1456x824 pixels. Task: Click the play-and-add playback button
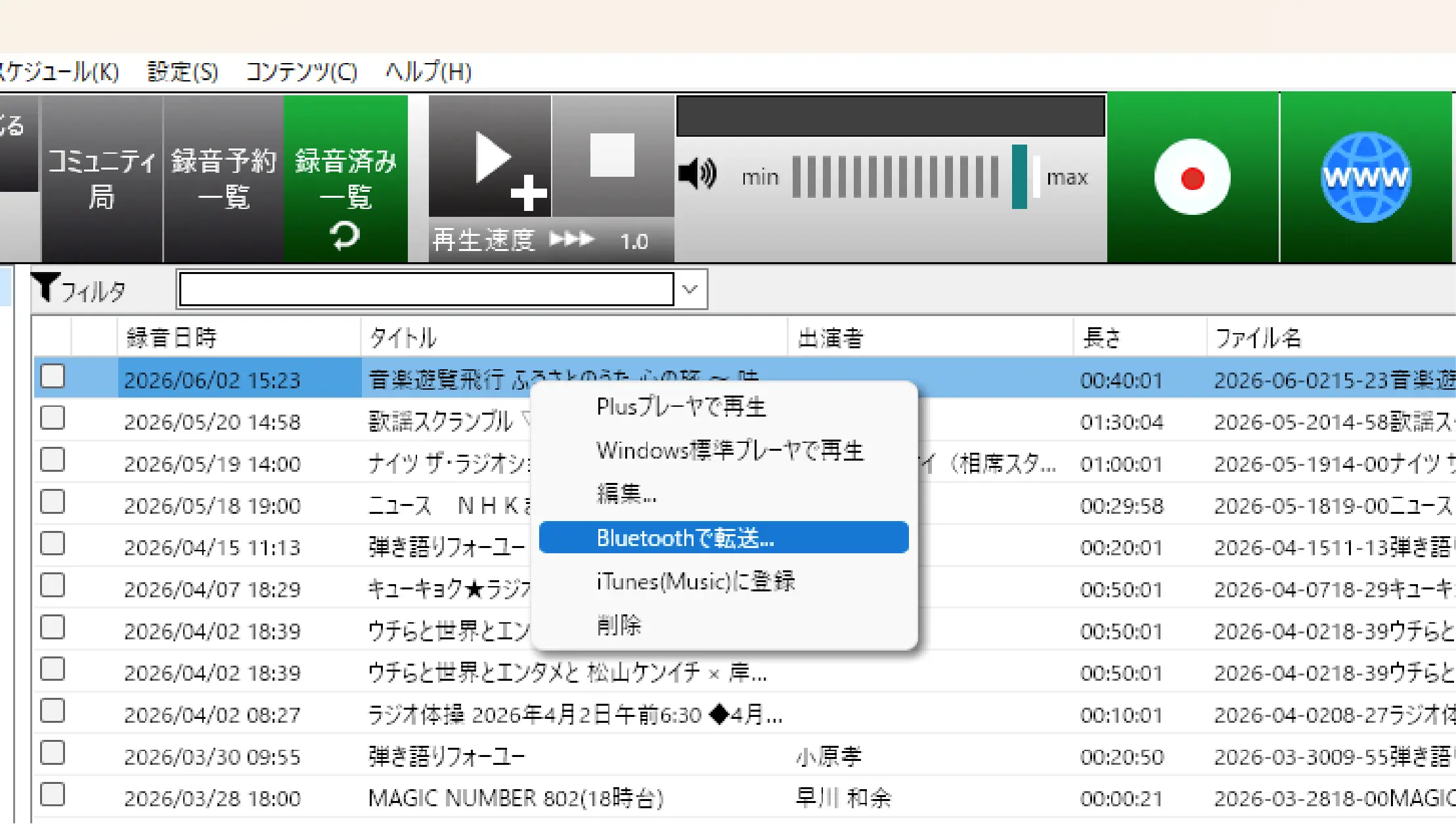(x=490, y=156)
